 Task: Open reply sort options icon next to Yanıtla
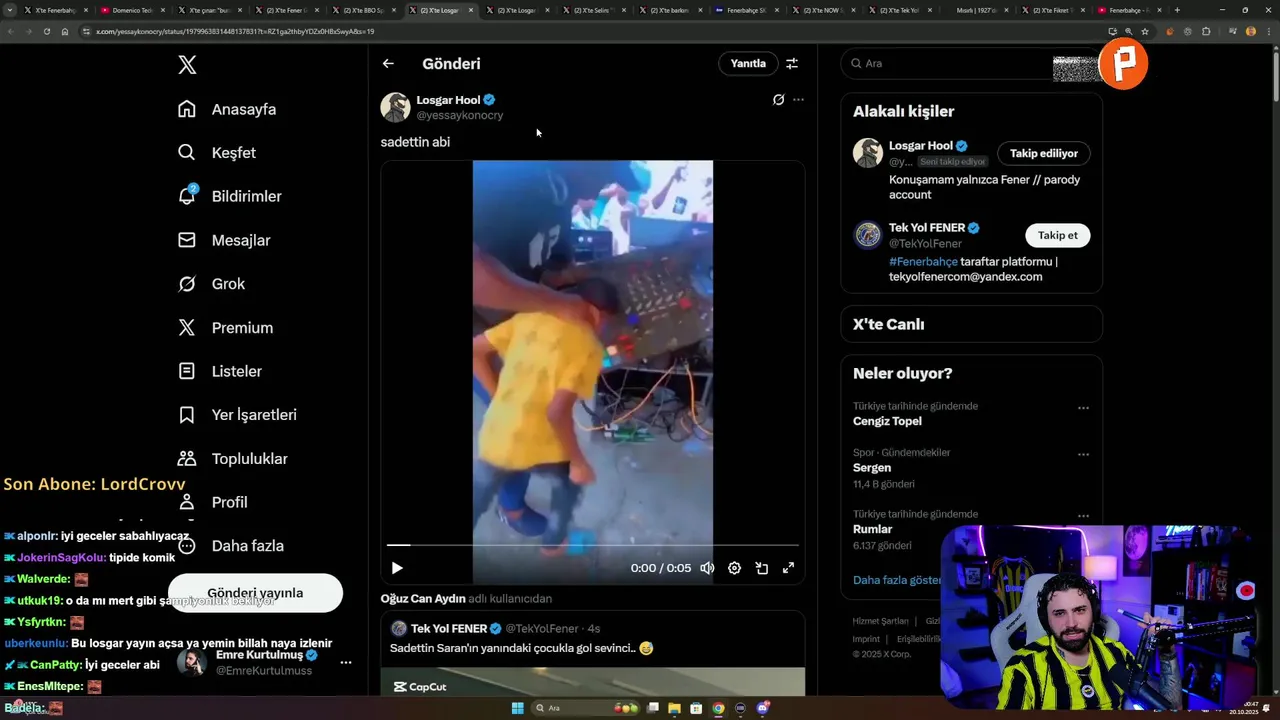click(792, 63)
